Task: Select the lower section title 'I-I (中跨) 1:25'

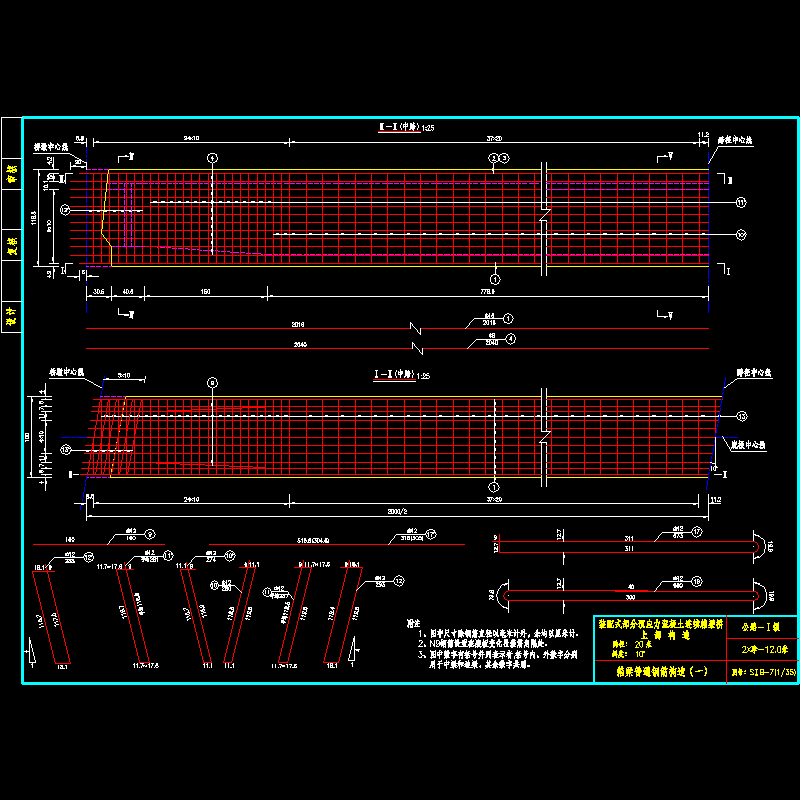Action: click(402, 375)
